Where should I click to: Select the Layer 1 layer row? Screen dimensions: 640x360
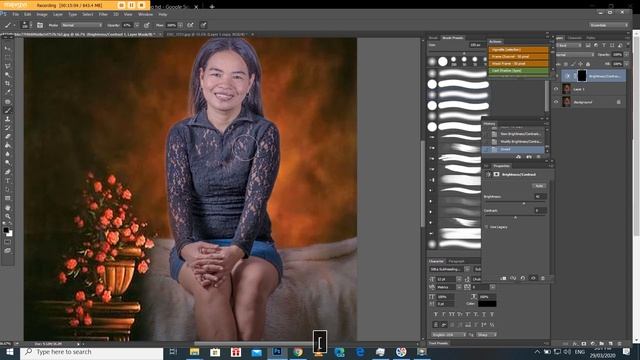tap(589, 89)
